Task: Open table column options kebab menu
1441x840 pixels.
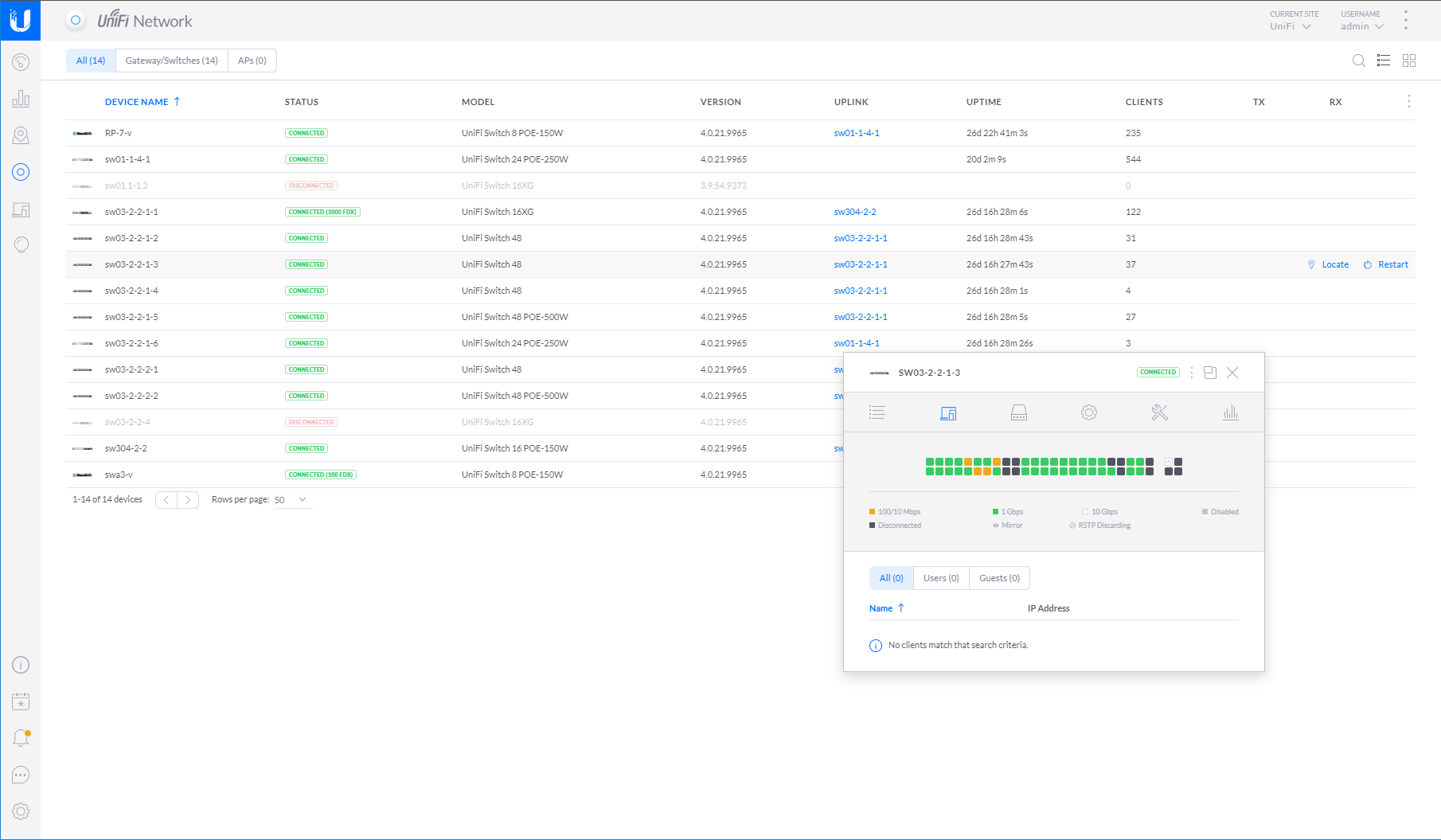Action: tap(1408, 102)
